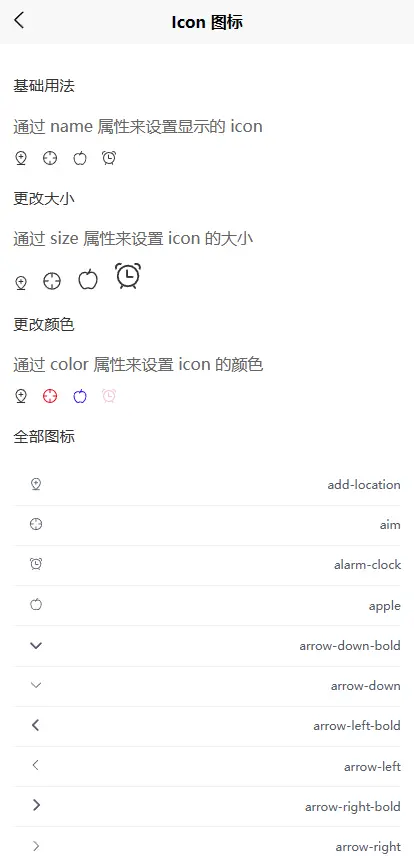The width and height of the screenshot is (414, 856).
Task: Go back using the header arrow
Action: pos(20,21)
